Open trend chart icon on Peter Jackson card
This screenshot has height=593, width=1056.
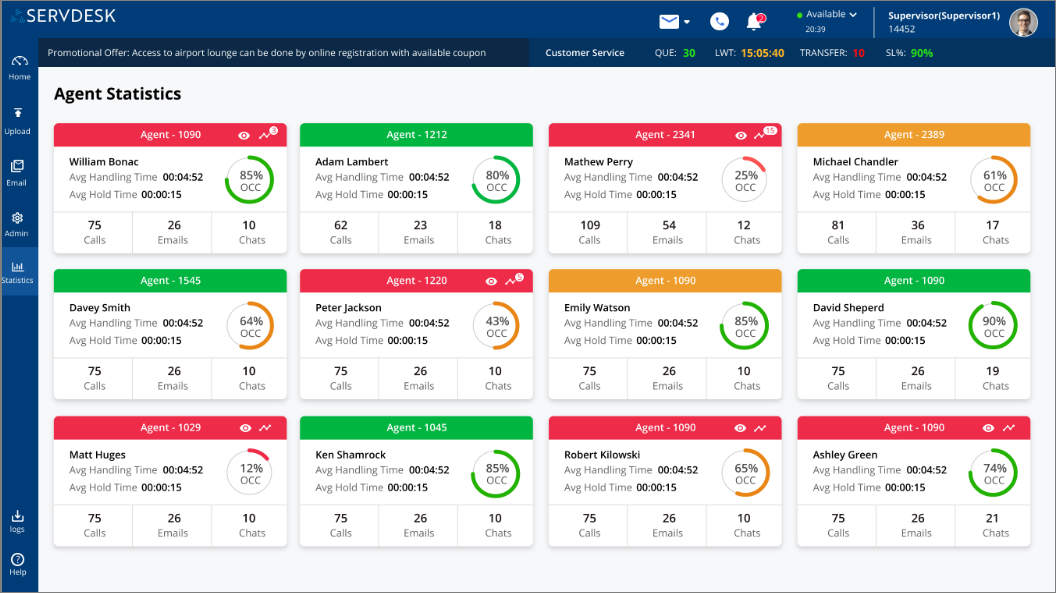point(512,281)
